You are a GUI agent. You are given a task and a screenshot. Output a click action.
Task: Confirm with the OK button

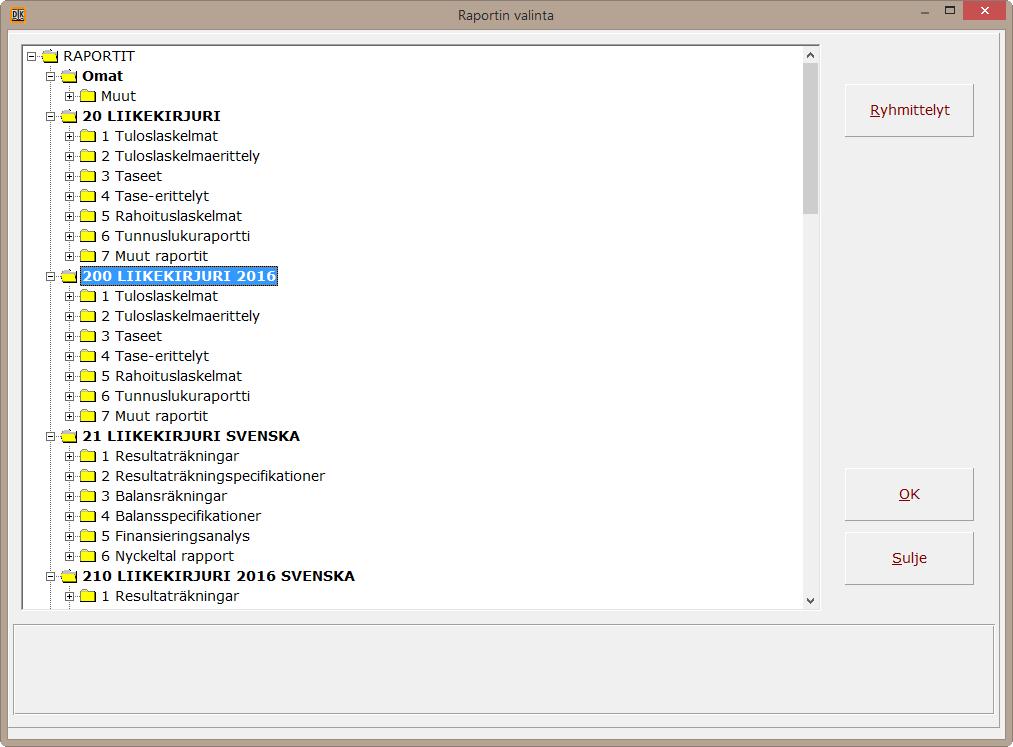click(908, 494)
